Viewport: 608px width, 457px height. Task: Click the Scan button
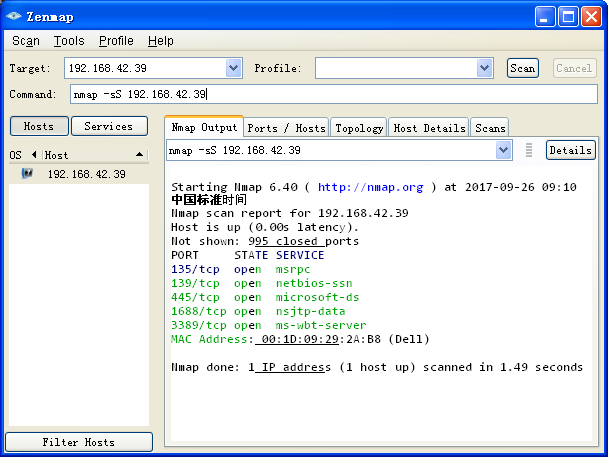point(522,68)
